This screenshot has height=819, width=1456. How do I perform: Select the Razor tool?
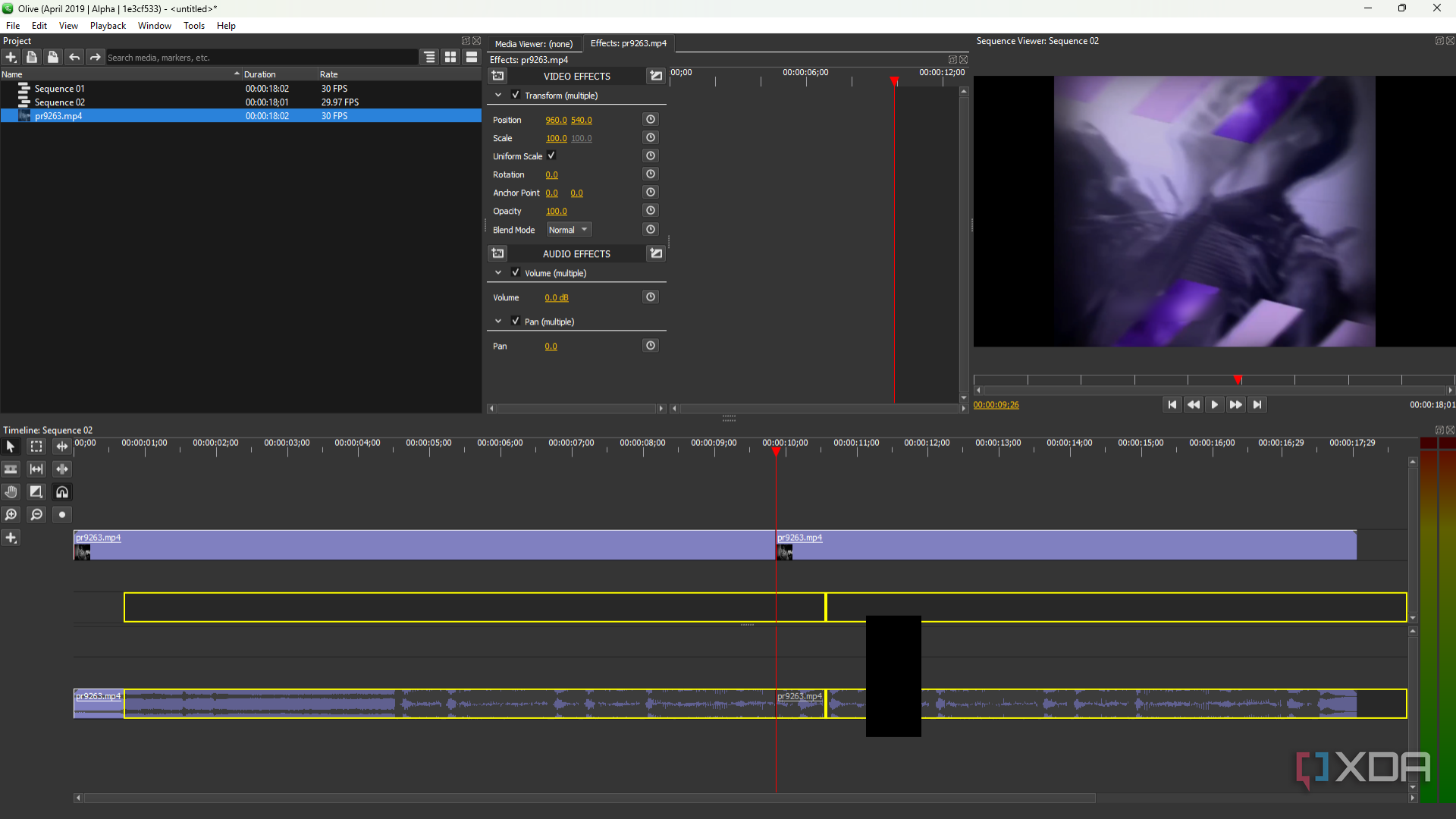11,469
